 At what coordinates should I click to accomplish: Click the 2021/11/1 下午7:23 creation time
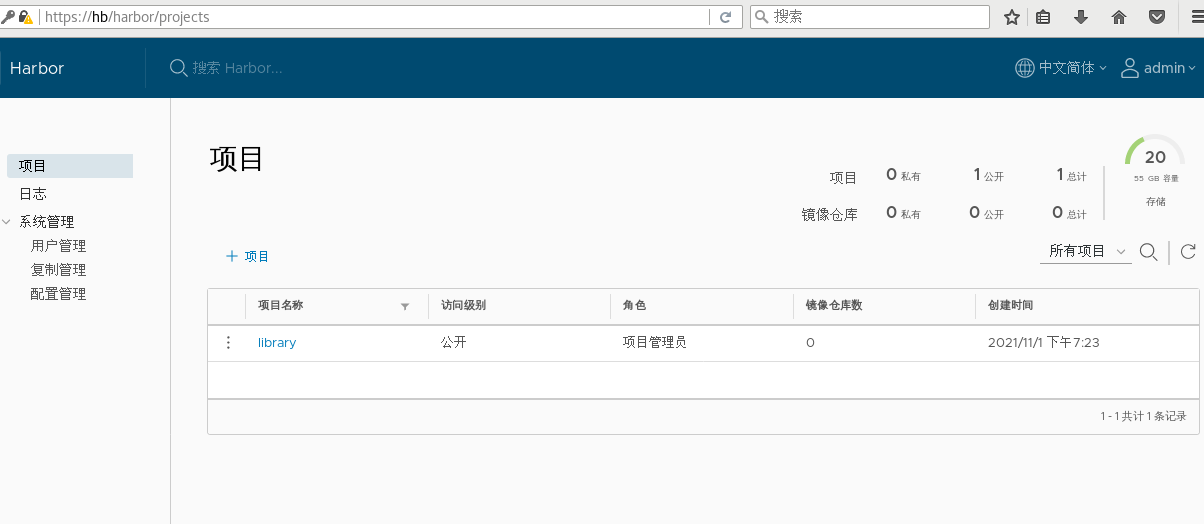coord(1044,342)
